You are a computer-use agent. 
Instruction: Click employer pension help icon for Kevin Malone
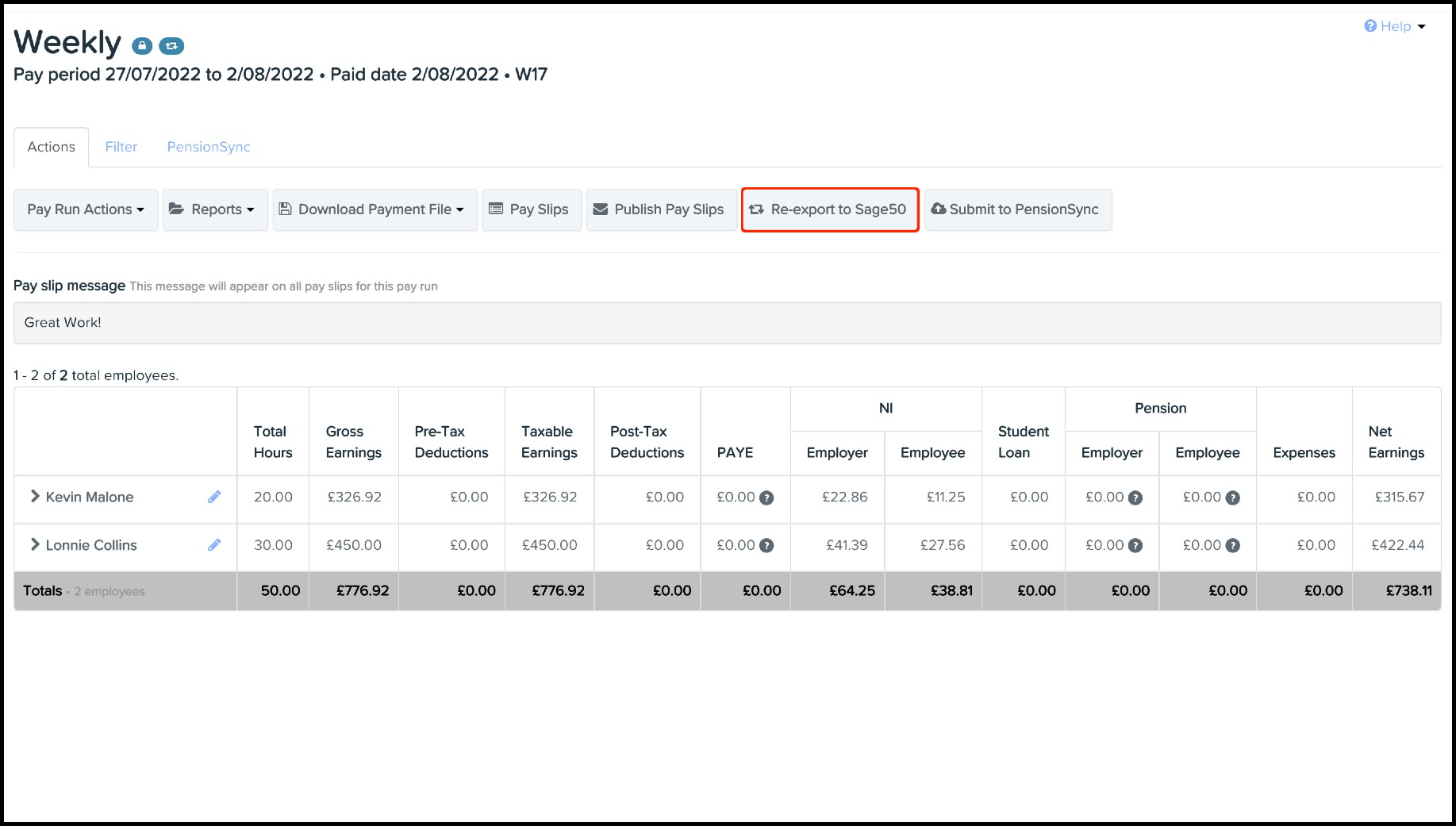(x=1135, y=498)
